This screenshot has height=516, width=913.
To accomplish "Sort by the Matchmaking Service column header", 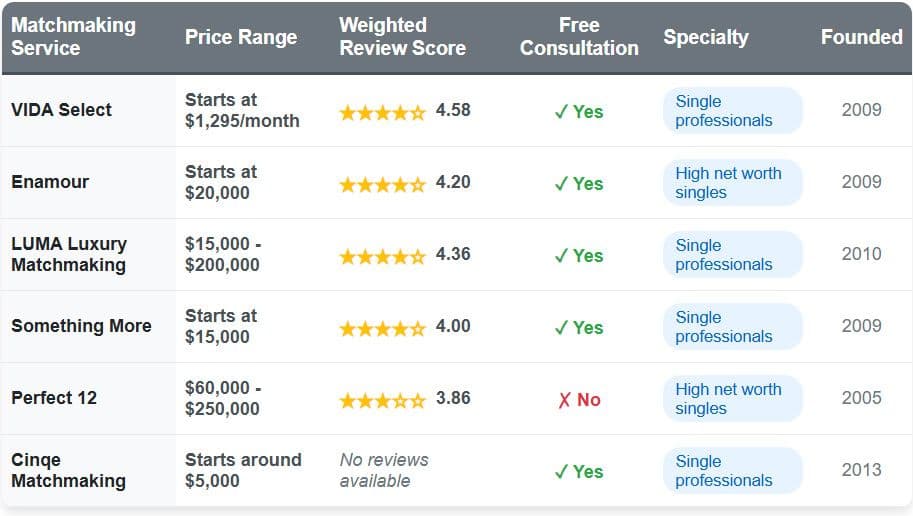I will click(73, 37).
